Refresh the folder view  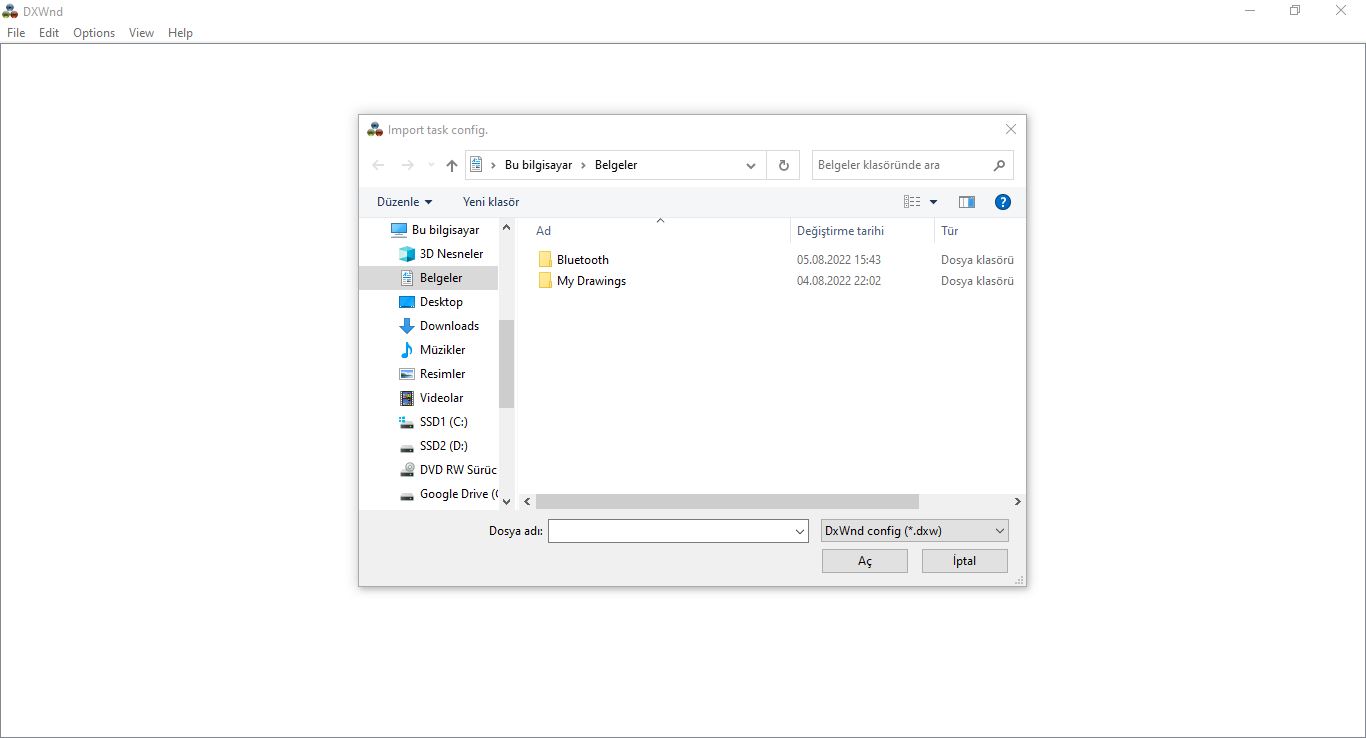(x=783, y=165)
